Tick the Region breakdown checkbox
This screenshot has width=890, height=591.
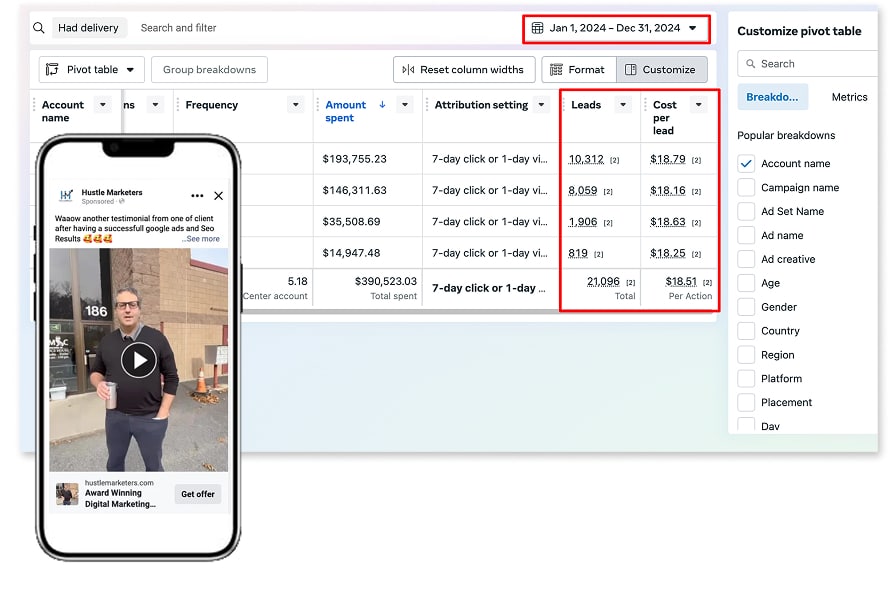pyautogui.click(x=746, y=355)
